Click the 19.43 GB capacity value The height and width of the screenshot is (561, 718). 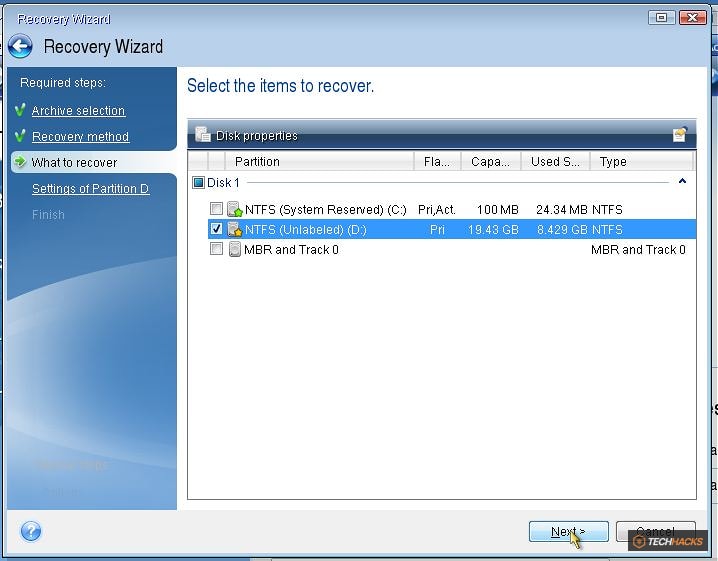tap(493, 229)
